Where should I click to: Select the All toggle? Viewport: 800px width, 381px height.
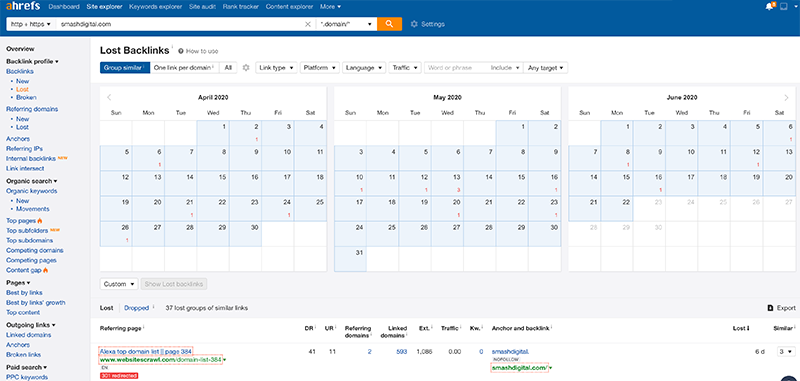click(x=228, y=68)
